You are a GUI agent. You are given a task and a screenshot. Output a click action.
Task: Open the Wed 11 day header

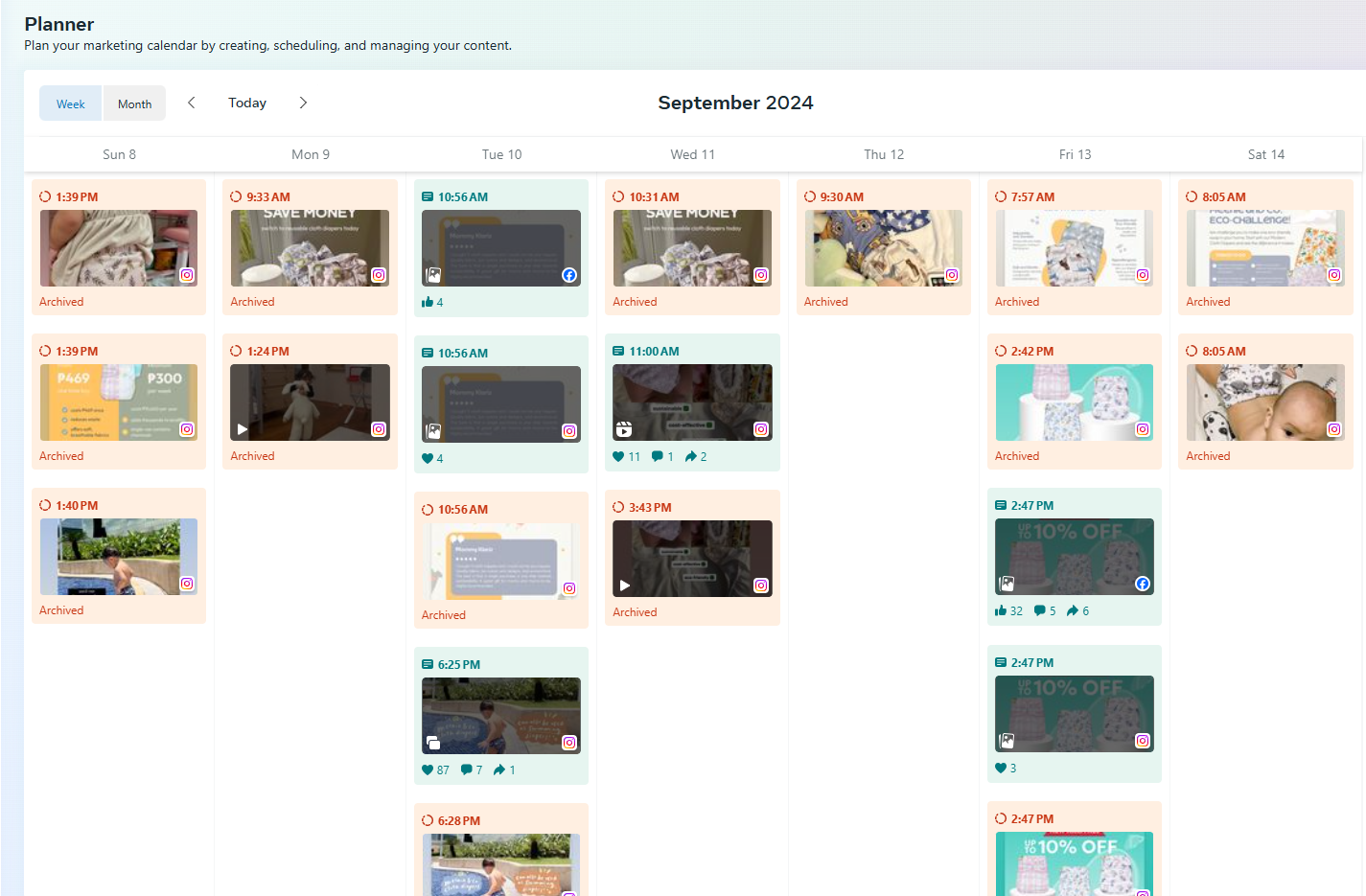692,154
